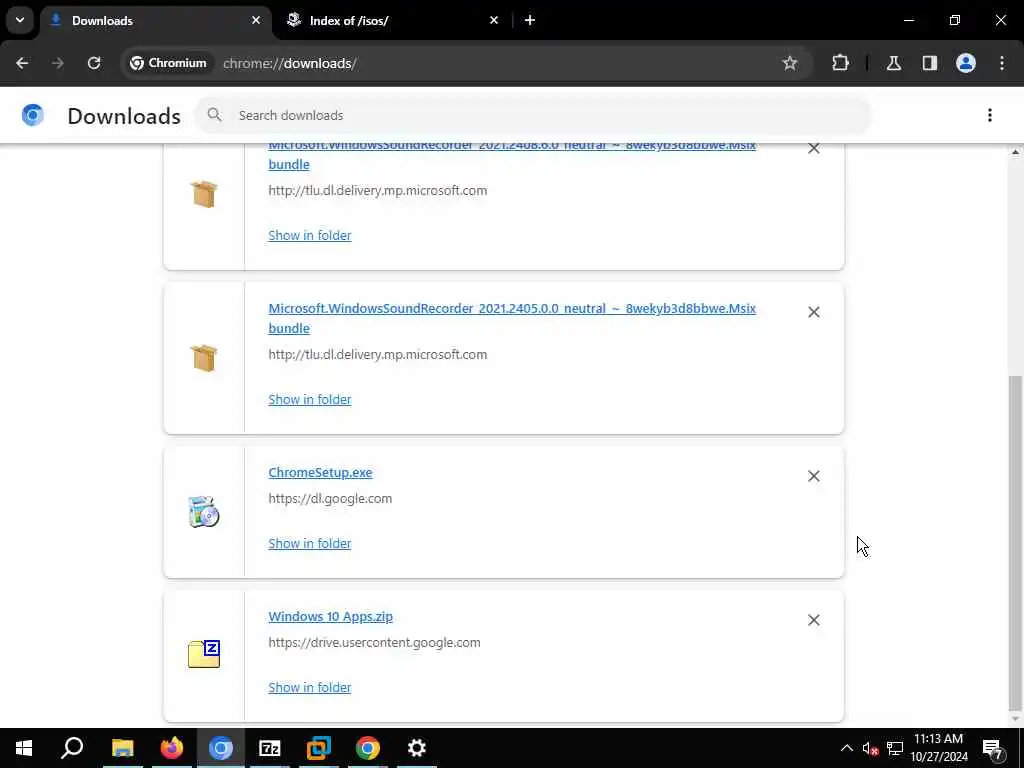1024x768 pixels.
Task: Click the Windows 10 Apps.zip archive icon
Action: 204,654
